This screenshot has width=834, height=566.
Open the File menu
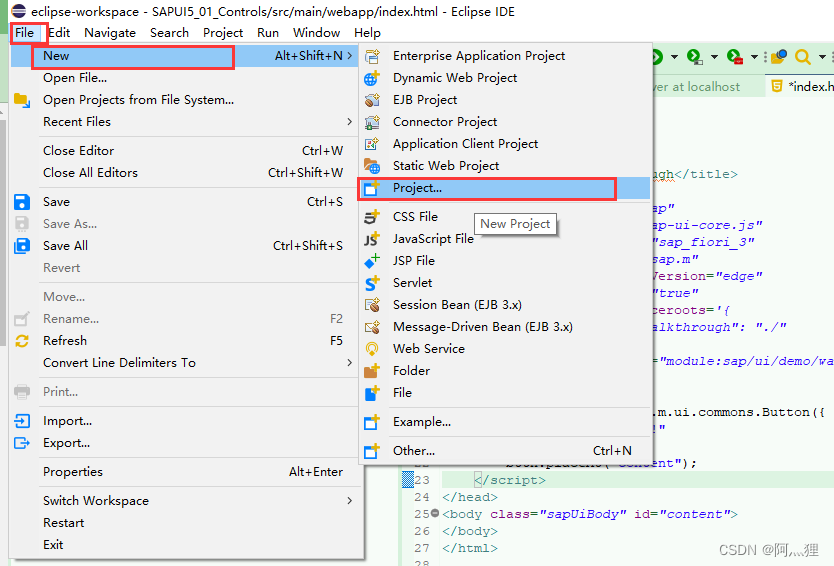(24, 32)
